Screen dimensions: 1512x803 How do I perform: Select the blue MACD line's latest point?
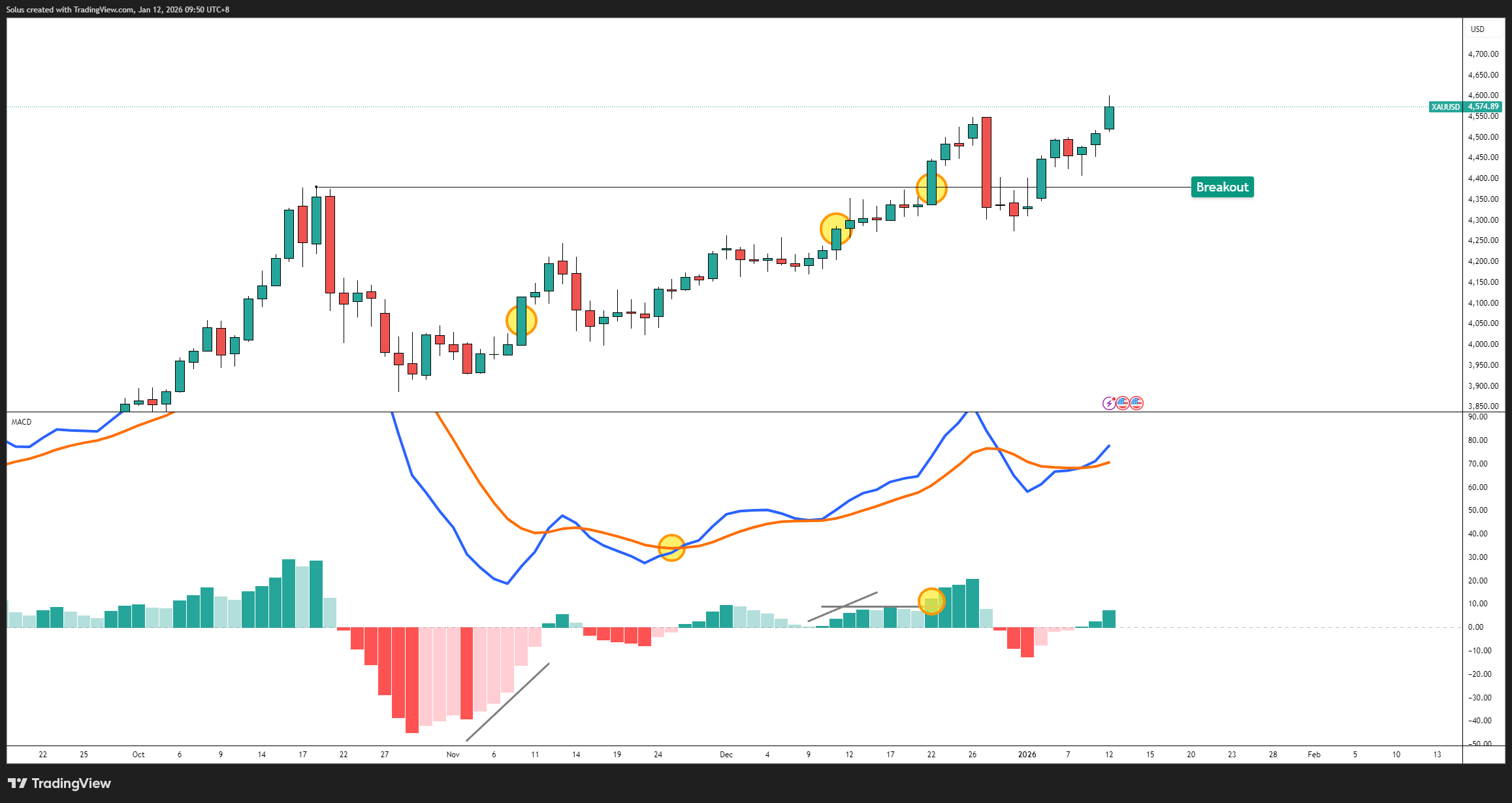point(1109,446)
